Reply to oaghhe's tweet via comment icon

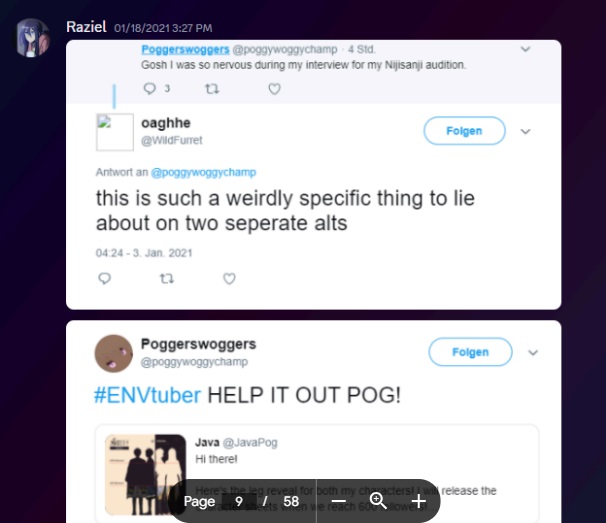tap(105, 278)
